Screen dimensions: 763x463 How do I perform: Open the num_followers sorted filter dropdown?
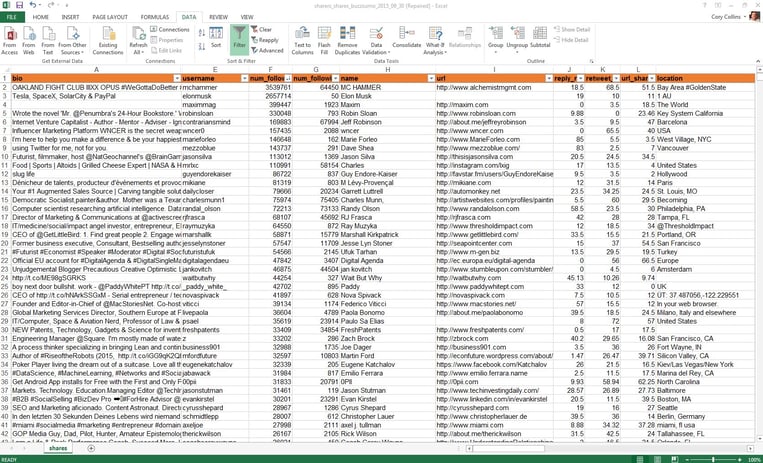coord(288,79)
